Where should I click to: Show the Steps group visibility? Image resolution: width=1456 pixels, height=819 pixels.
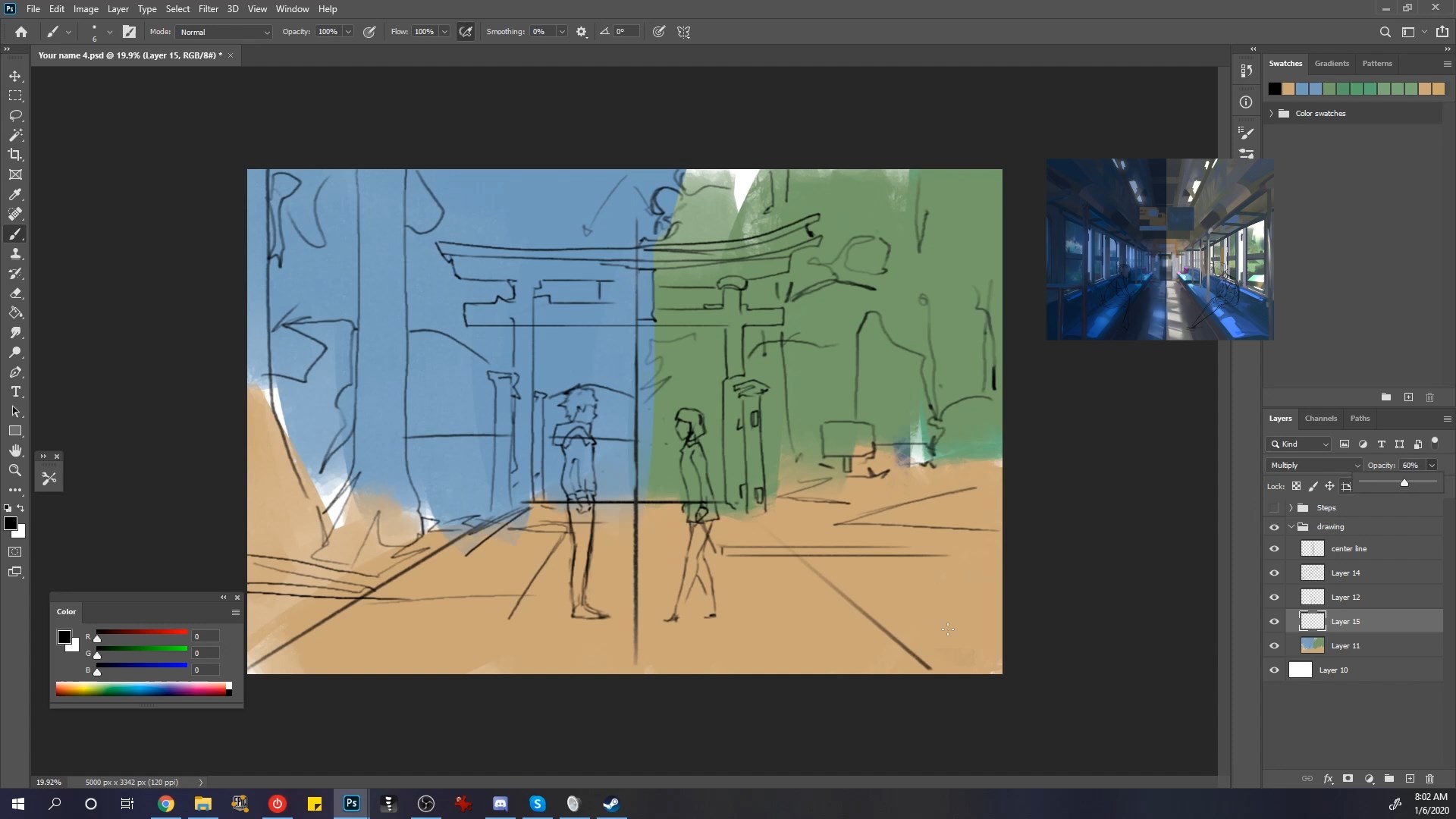click(1274, 507)
